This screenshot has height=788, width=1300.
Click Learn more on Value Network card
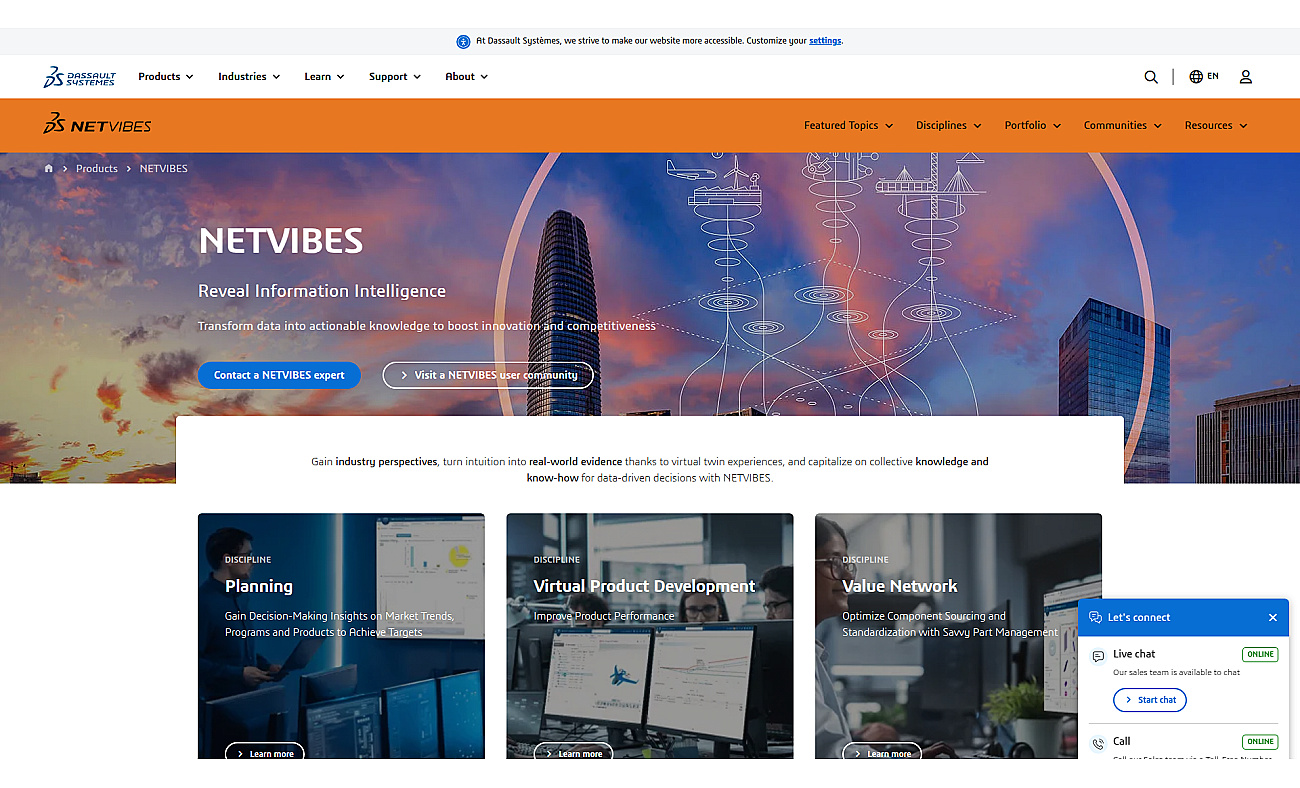[882, 752]
